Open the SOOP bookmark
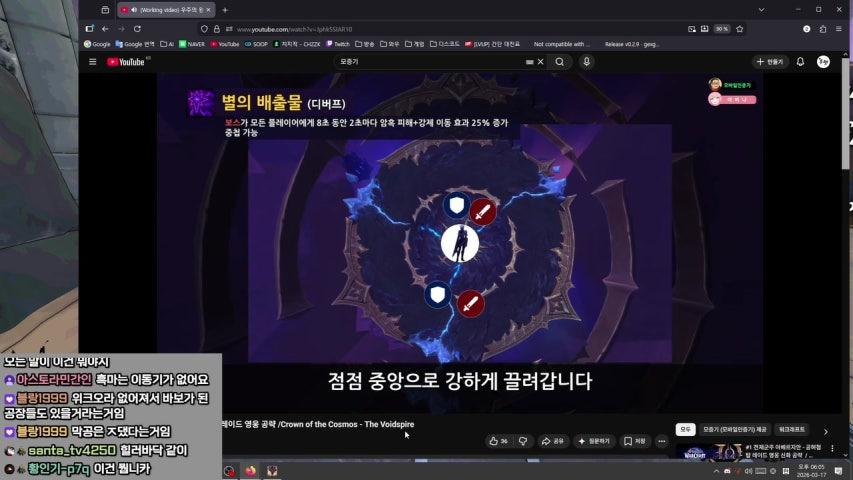The height and width of the screenshot is (480, 853). (256, 44)
